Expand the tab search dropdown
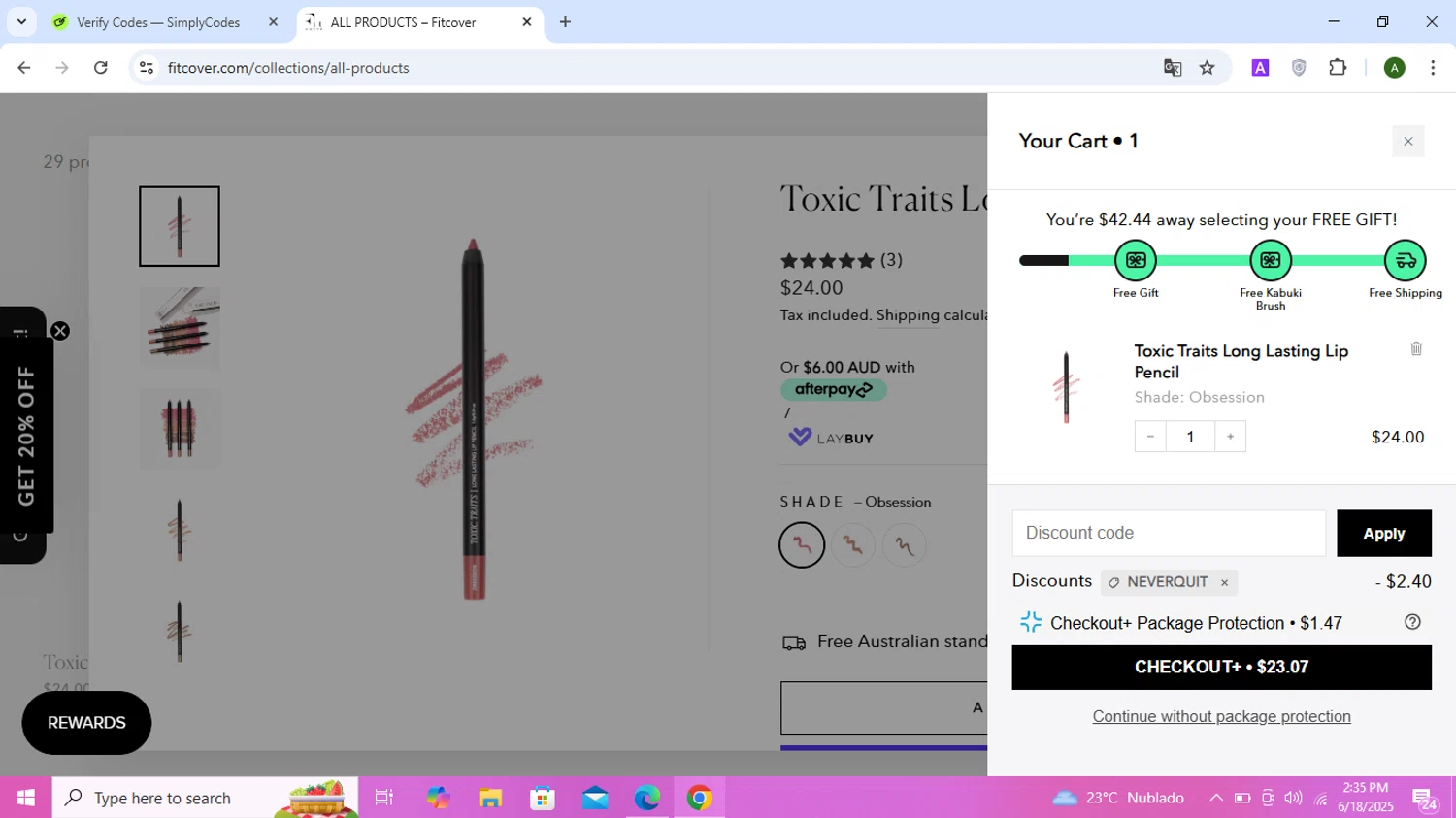 21,22
